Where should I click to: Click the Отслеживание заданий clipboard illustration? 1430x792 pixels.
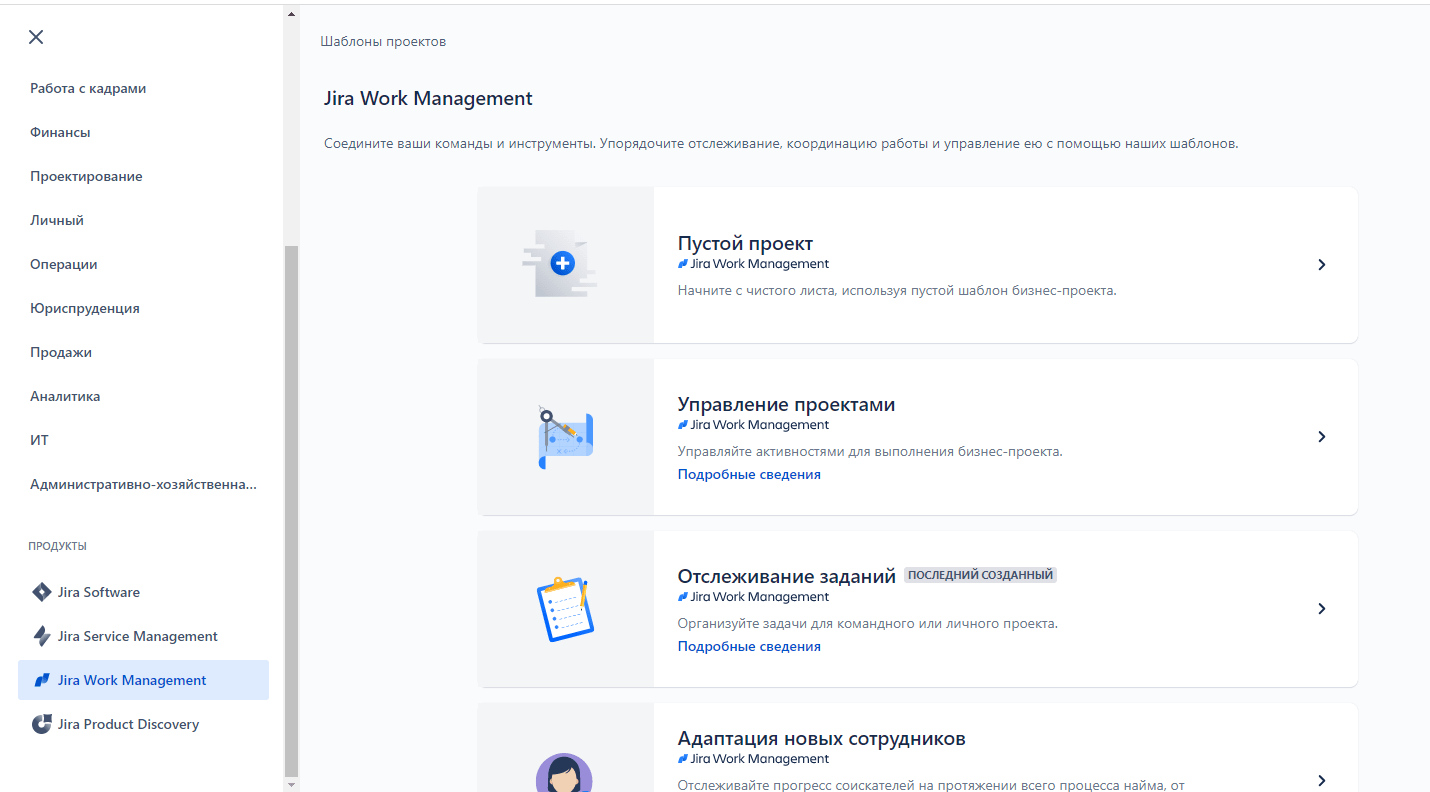pos(566,609)
